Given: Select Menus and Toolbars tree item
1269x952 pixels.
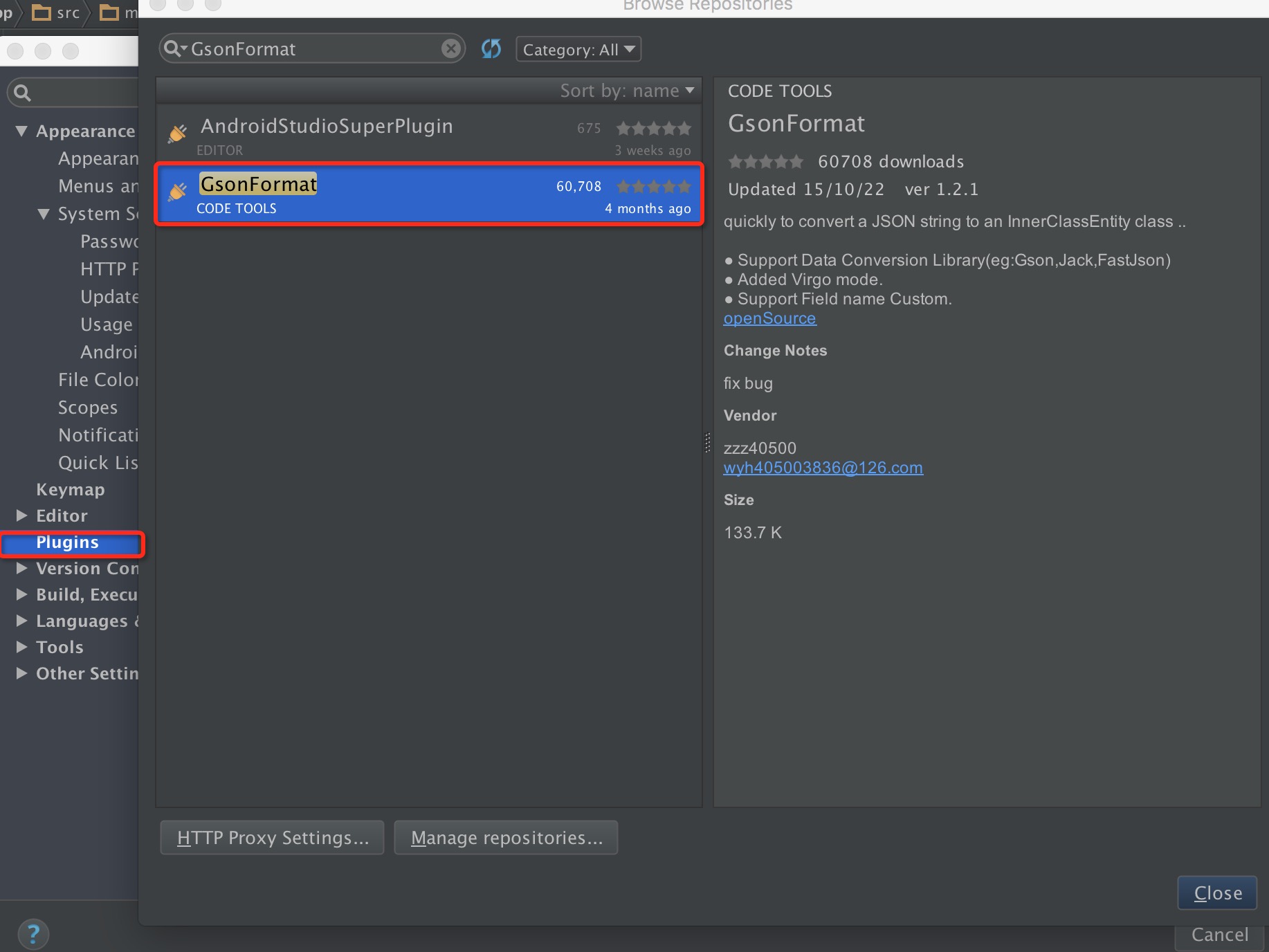Looking at the screenshot, I should point(98,186).
